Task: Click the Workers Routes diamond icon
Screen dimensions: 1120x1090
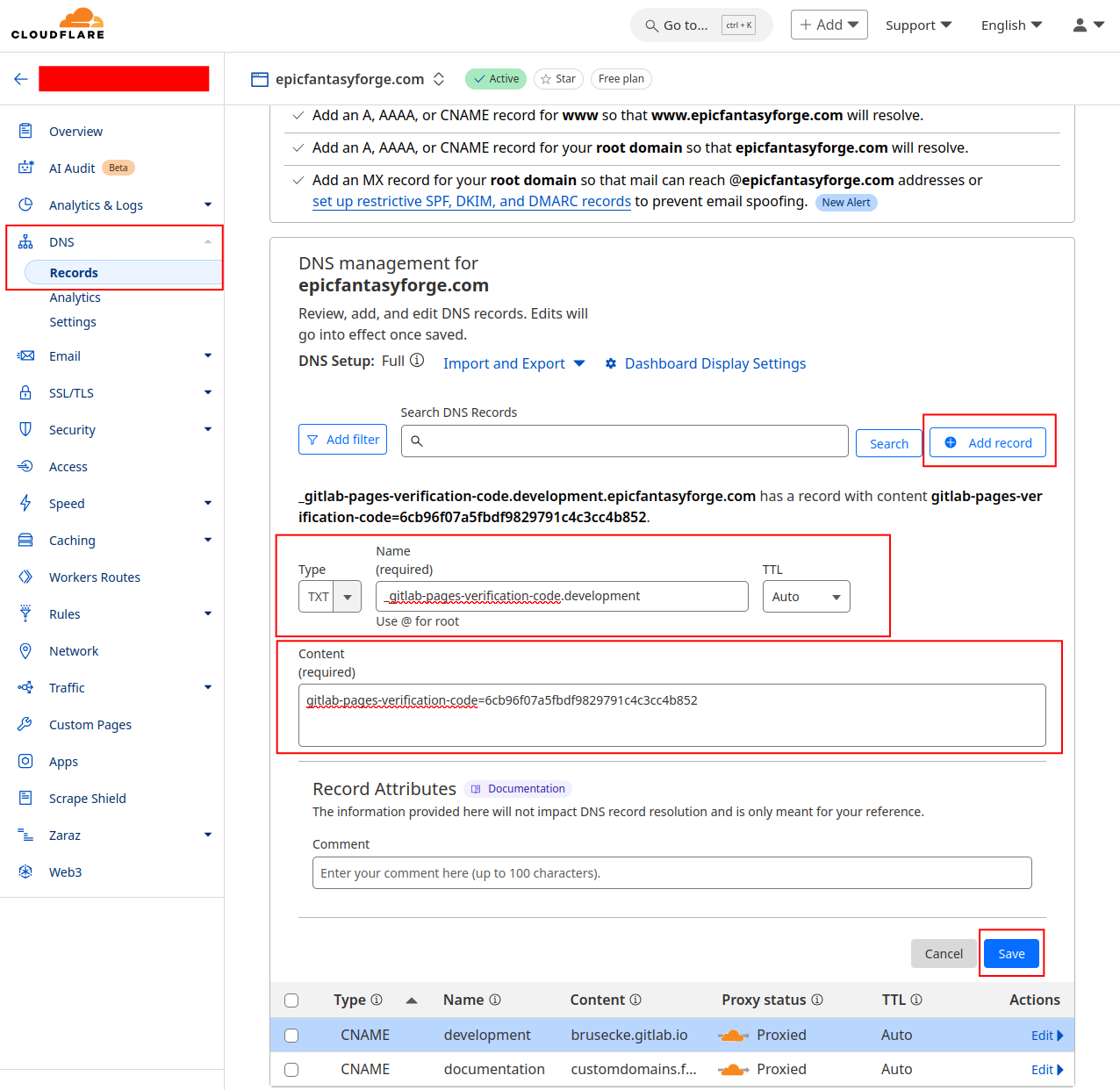Action: (x=25, y=577)
